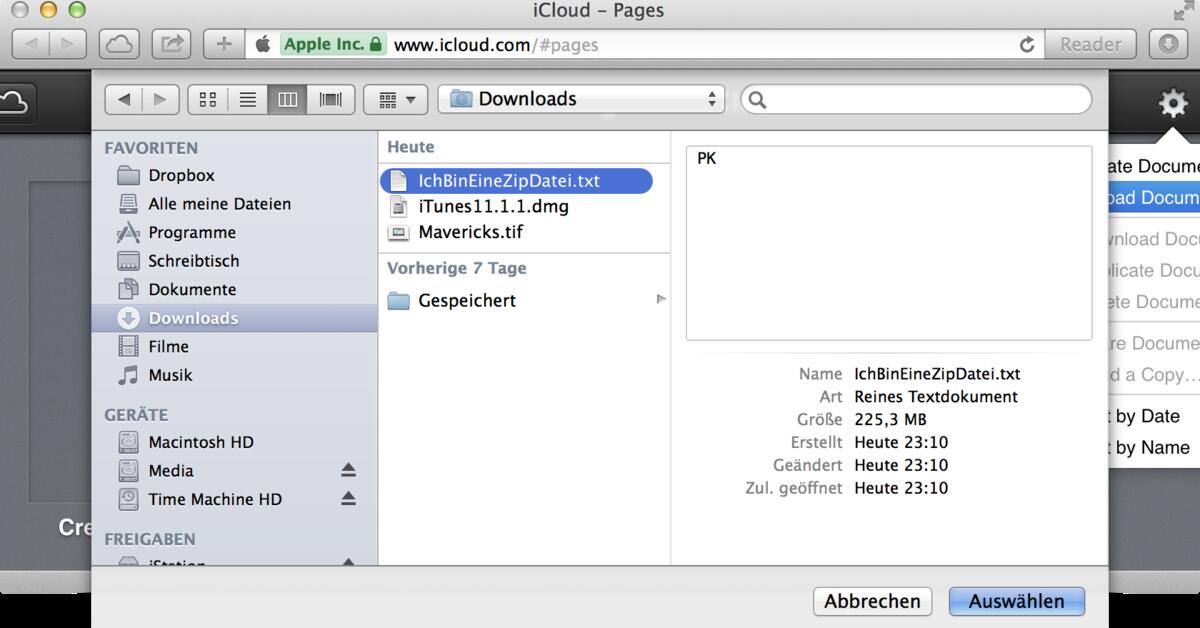Viewport: 1200px width, 628px height.
Task: Choose Upload Document in gear menu
Action: coord(1154,197)
